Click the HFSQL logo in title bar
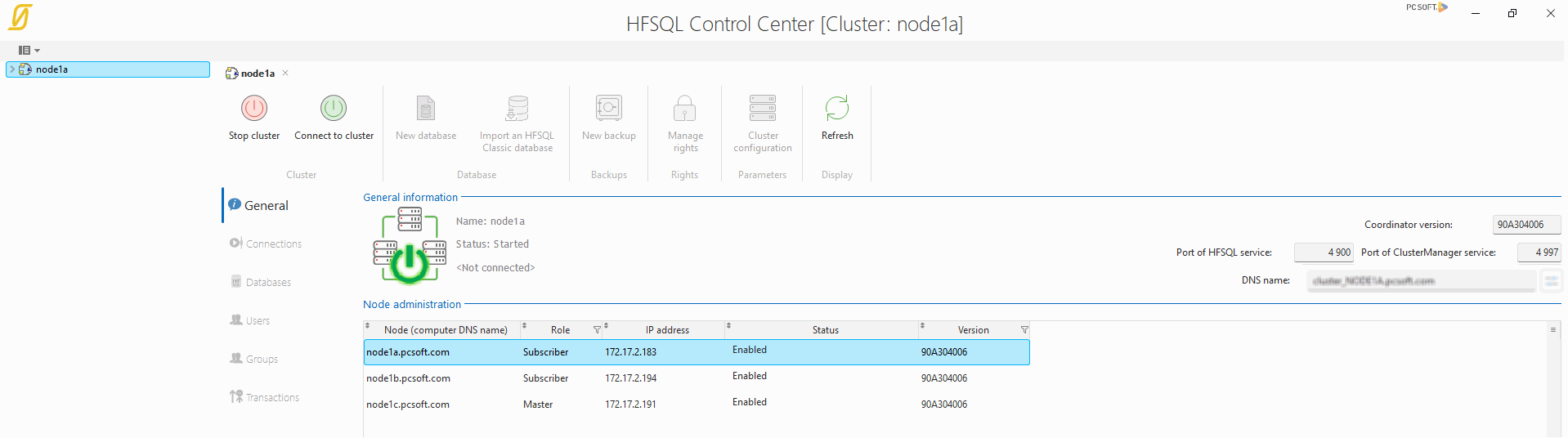The image size is (1568, 438). click(x=20, y=16)
